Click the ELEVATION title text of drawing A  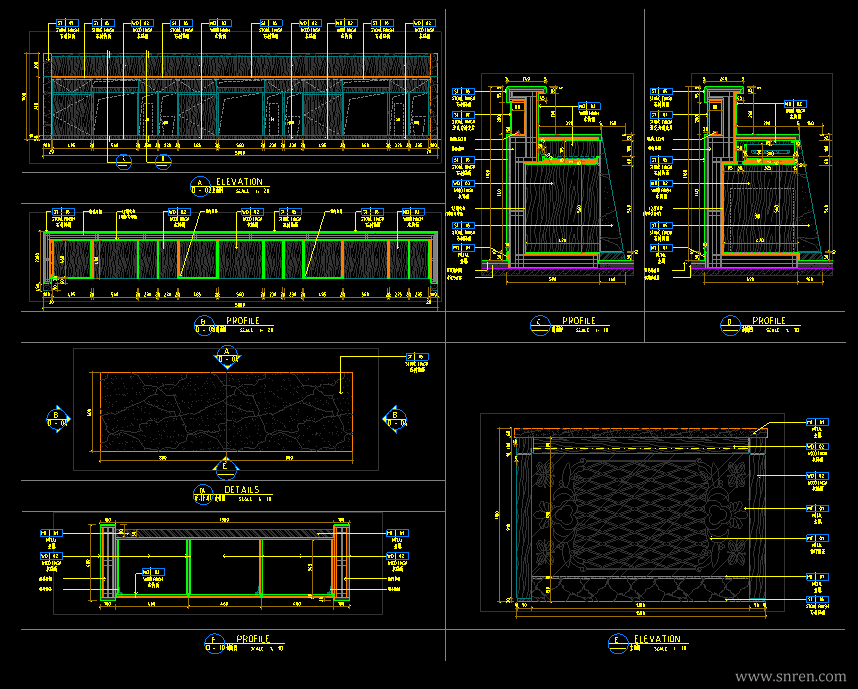coord(240,182)
